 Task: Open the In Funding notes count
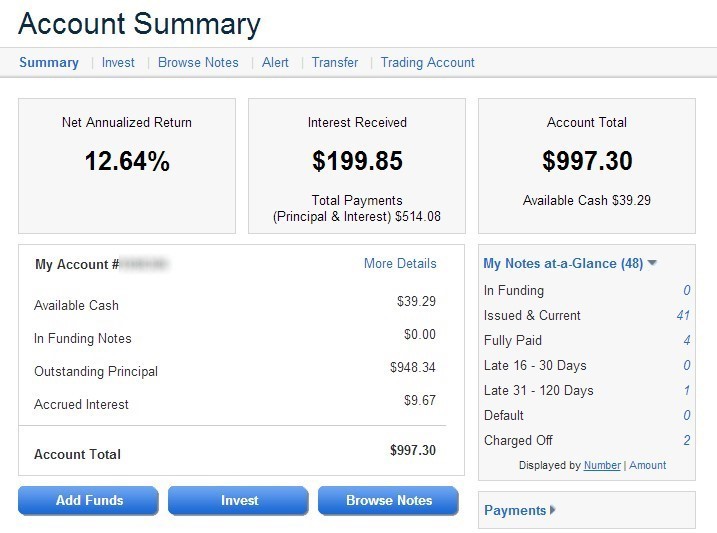[x=687, y=290]
